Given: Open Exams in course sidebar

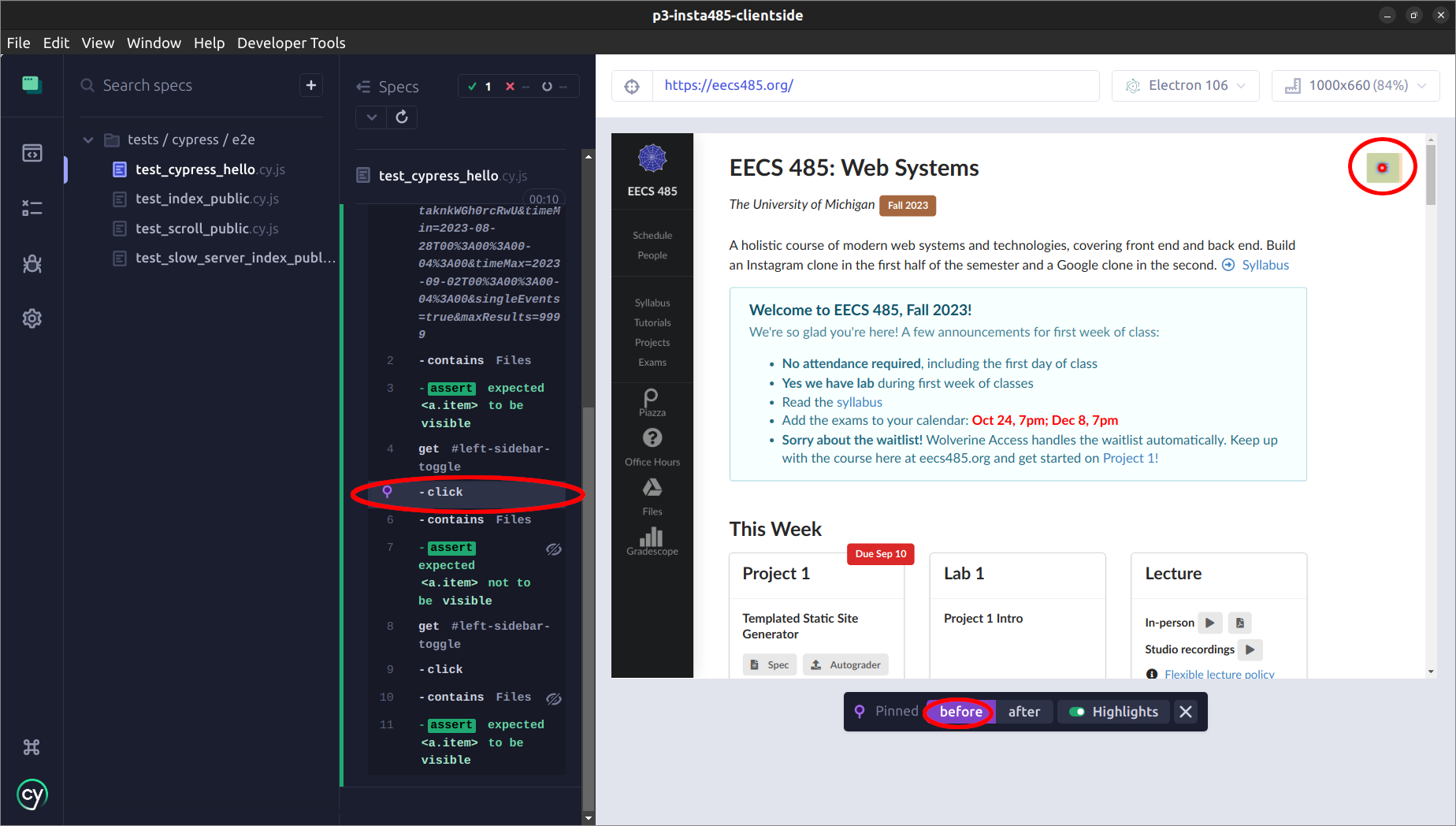Looking at the screenshot, I should click(652, 362).
